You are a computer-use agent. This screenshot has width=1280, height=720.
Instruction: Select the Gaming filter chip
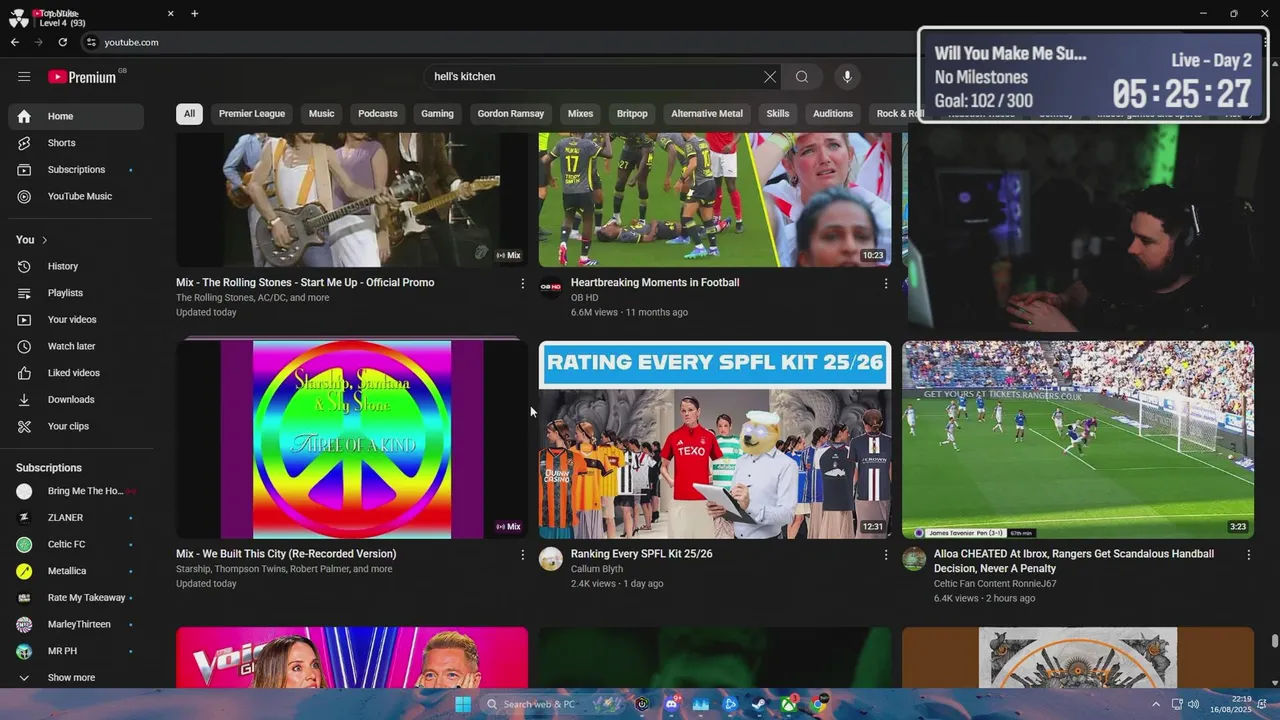point(437,114)
